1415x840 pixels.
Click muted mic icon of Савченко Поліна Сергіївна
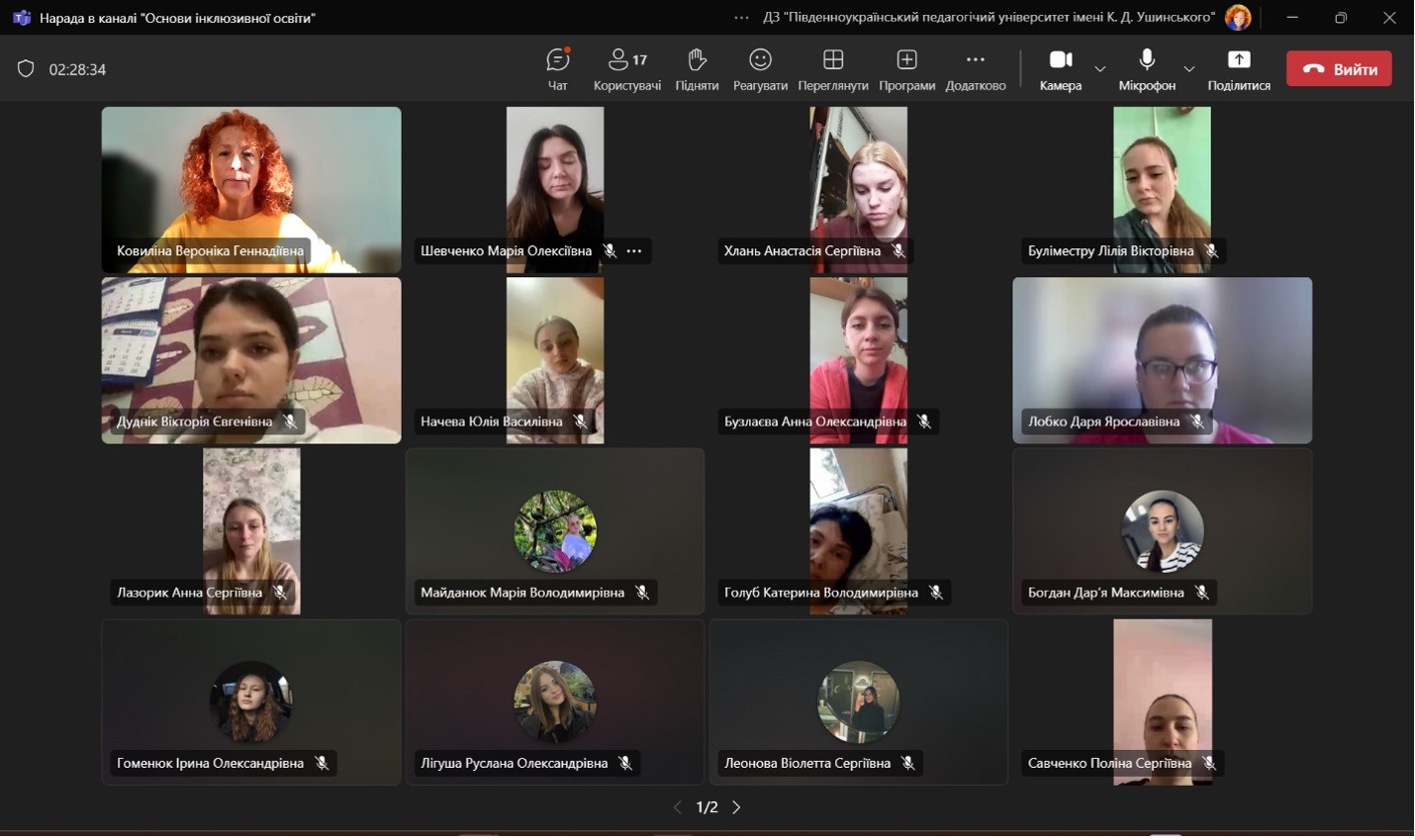pyautogui.click(x=1209, y=764)
